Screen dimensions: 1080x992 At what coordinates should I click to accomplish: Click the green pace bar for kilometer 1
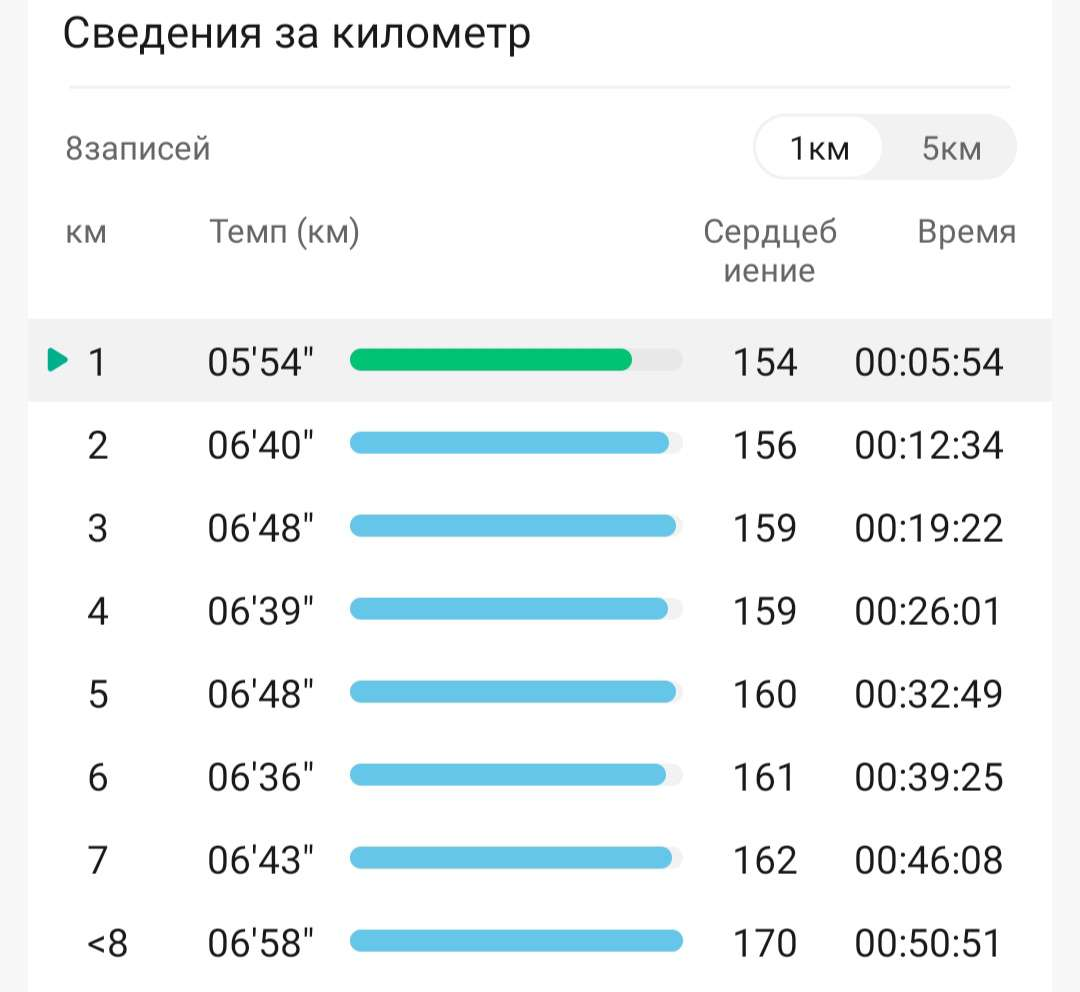tap(491, 360)
